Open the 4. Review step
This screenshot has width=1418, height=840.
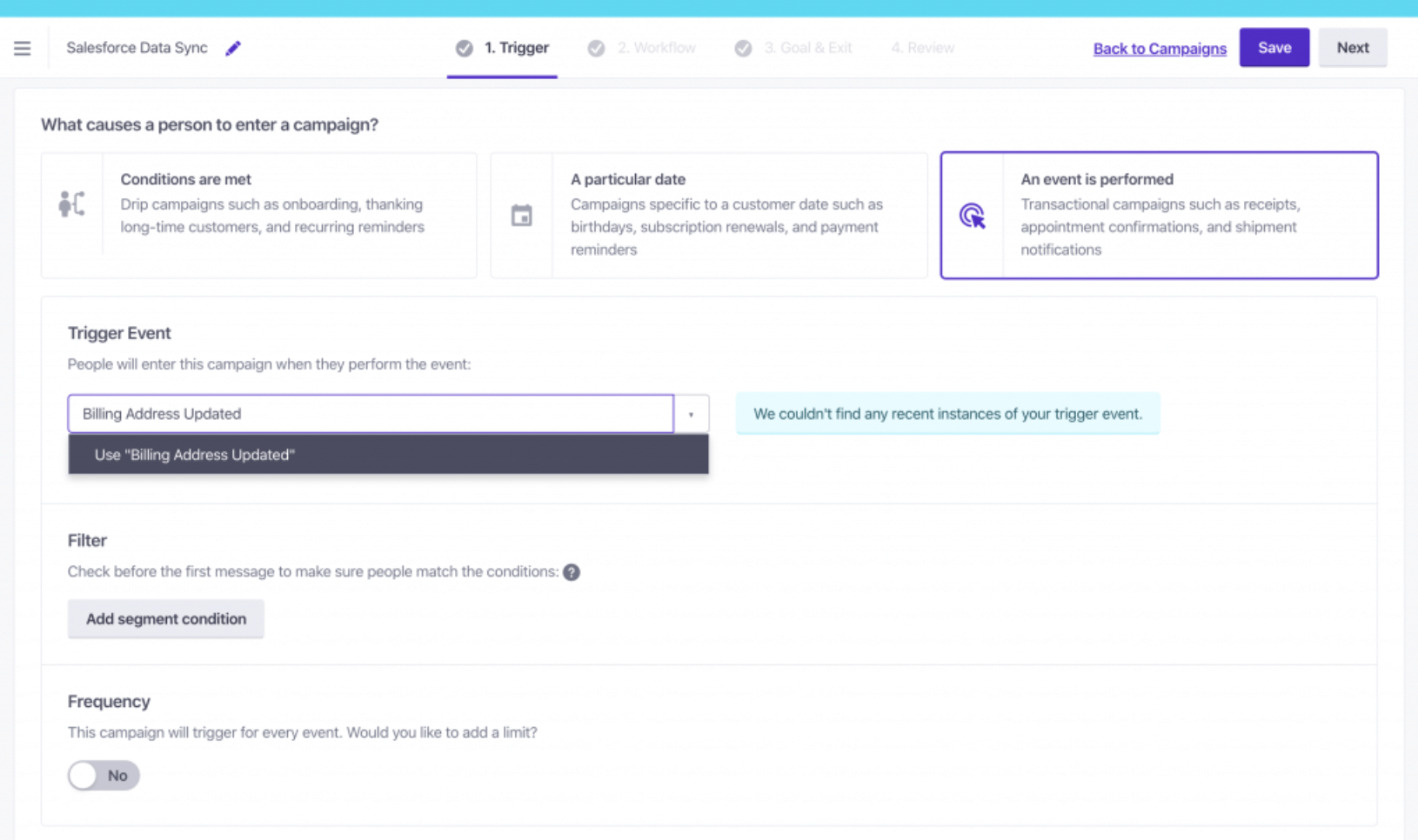[x=922, y=48]
